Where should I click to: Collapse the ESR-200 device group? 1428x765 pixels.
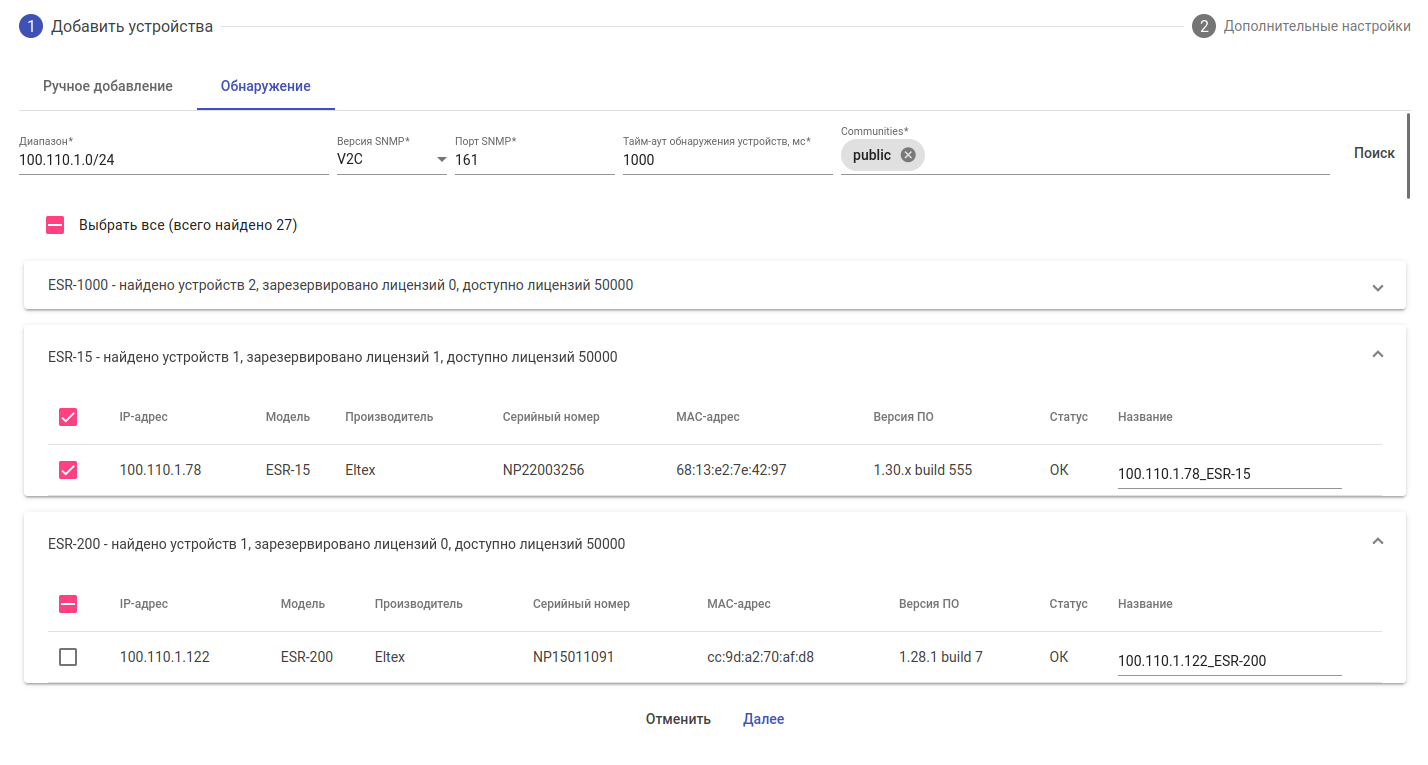pyautogui.click(x=1377, y=541)
